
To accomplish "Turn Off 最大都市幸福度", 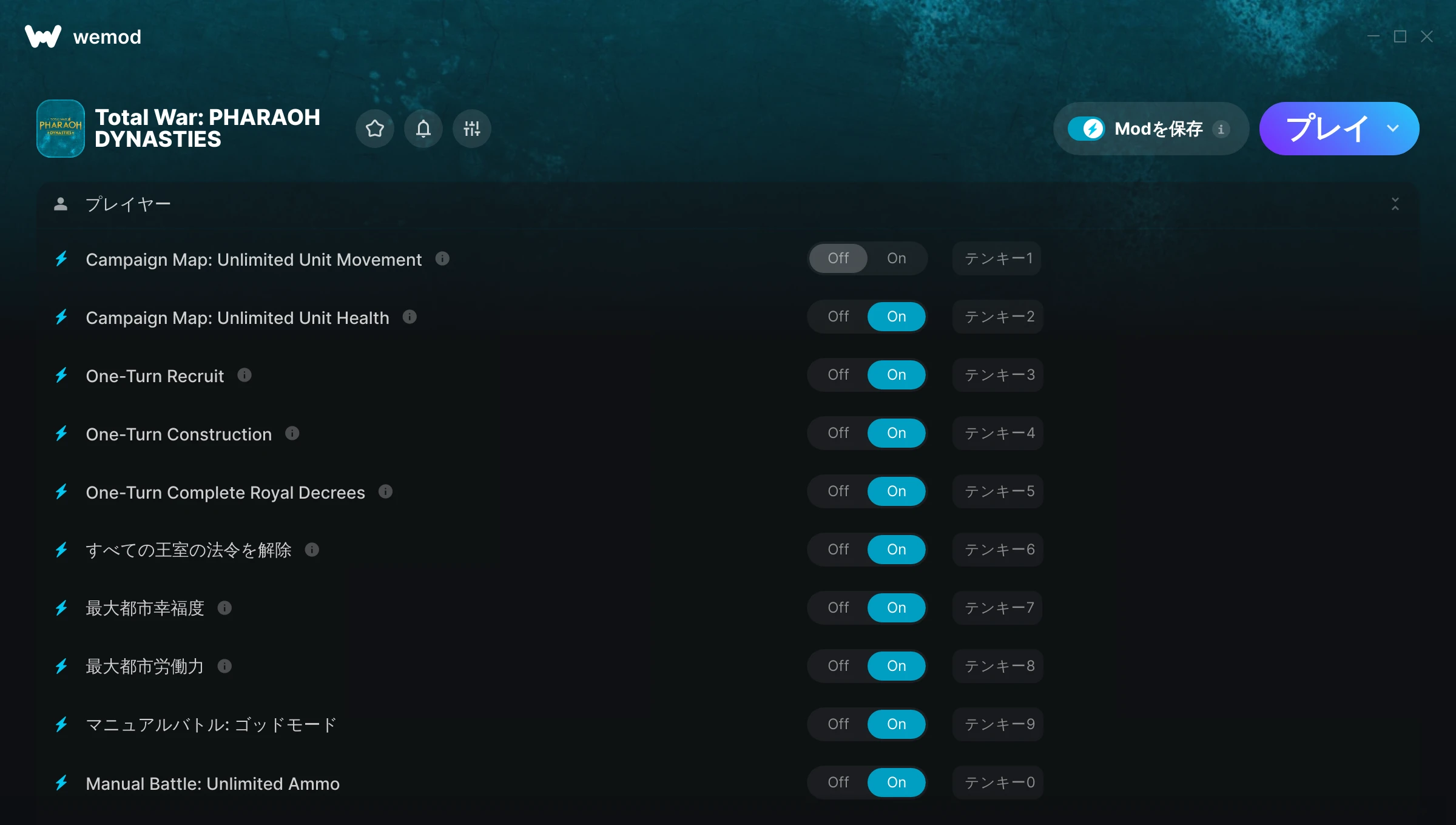I will [838, 608].
